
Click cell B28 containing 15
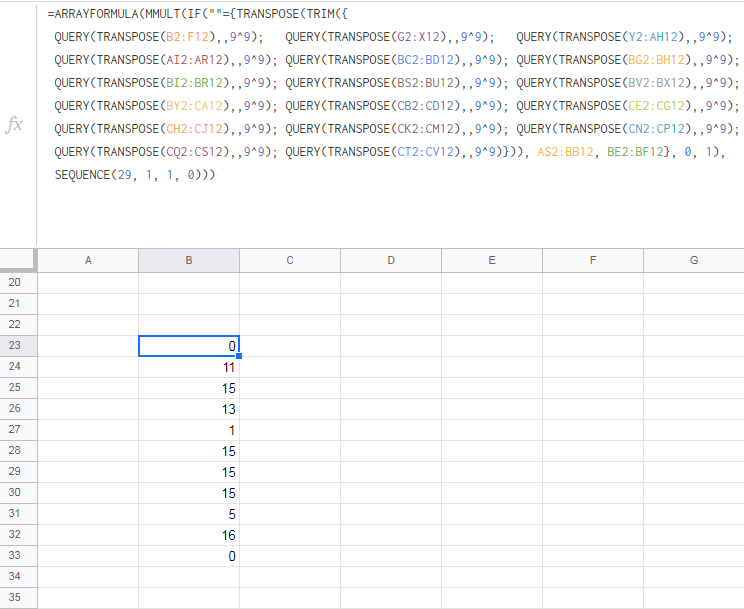pyautogui.click(x=189, y=451)
